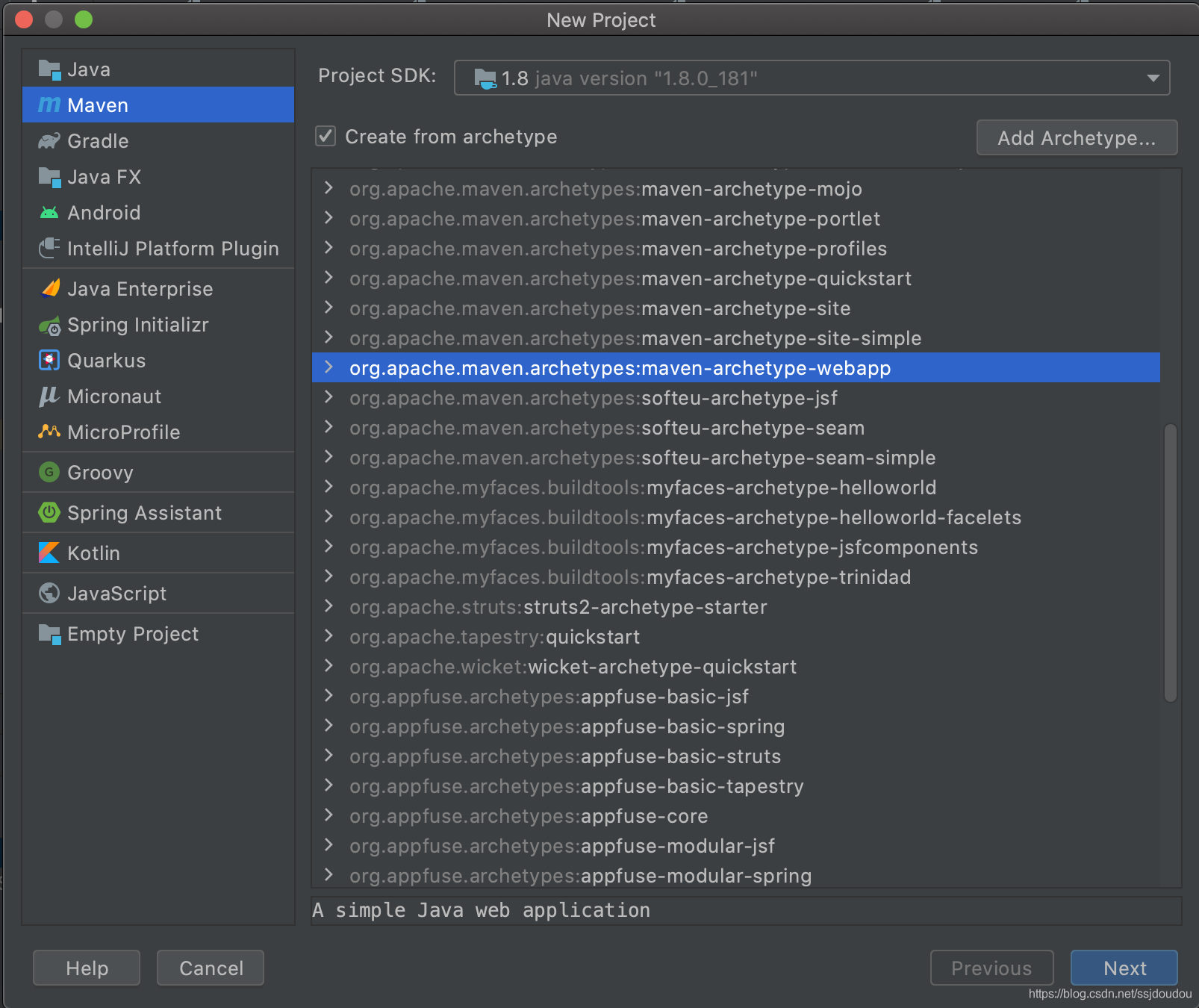Click the Micronaut mu icon

click(49, 396)
